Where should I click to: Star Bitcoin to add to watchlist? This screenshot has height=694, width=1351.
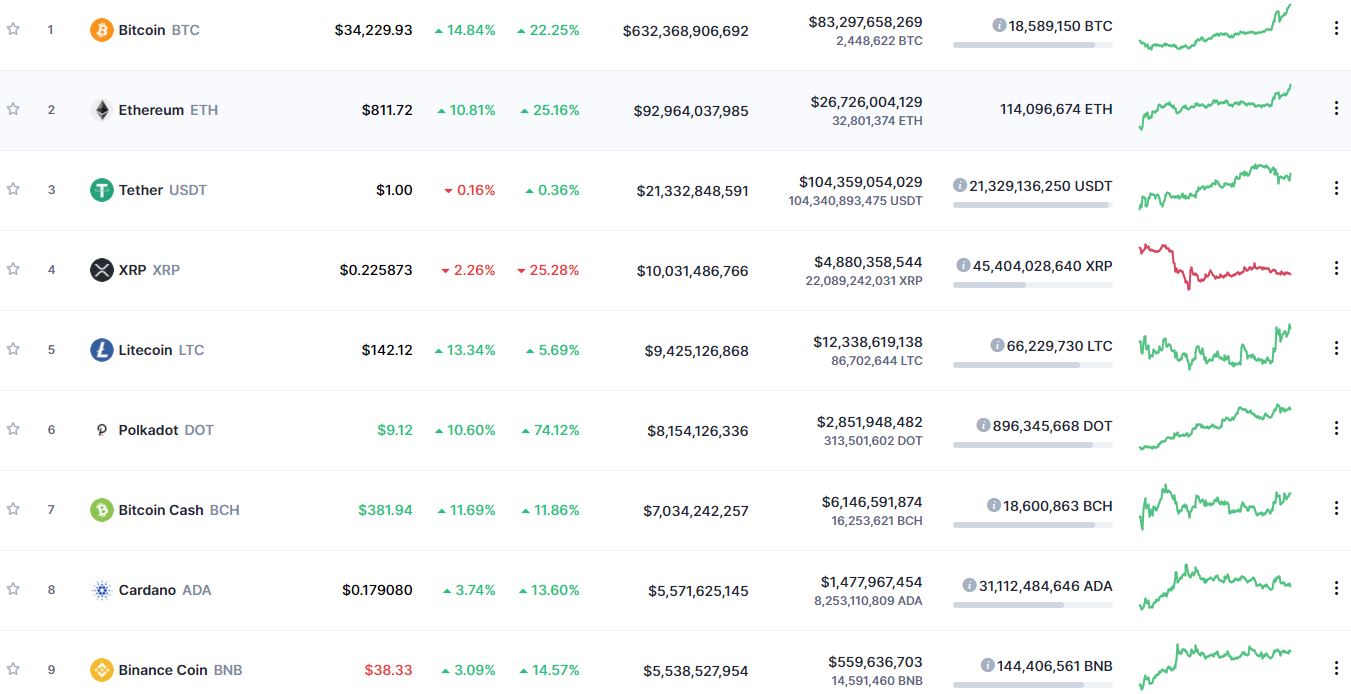(x=13, y=29)
